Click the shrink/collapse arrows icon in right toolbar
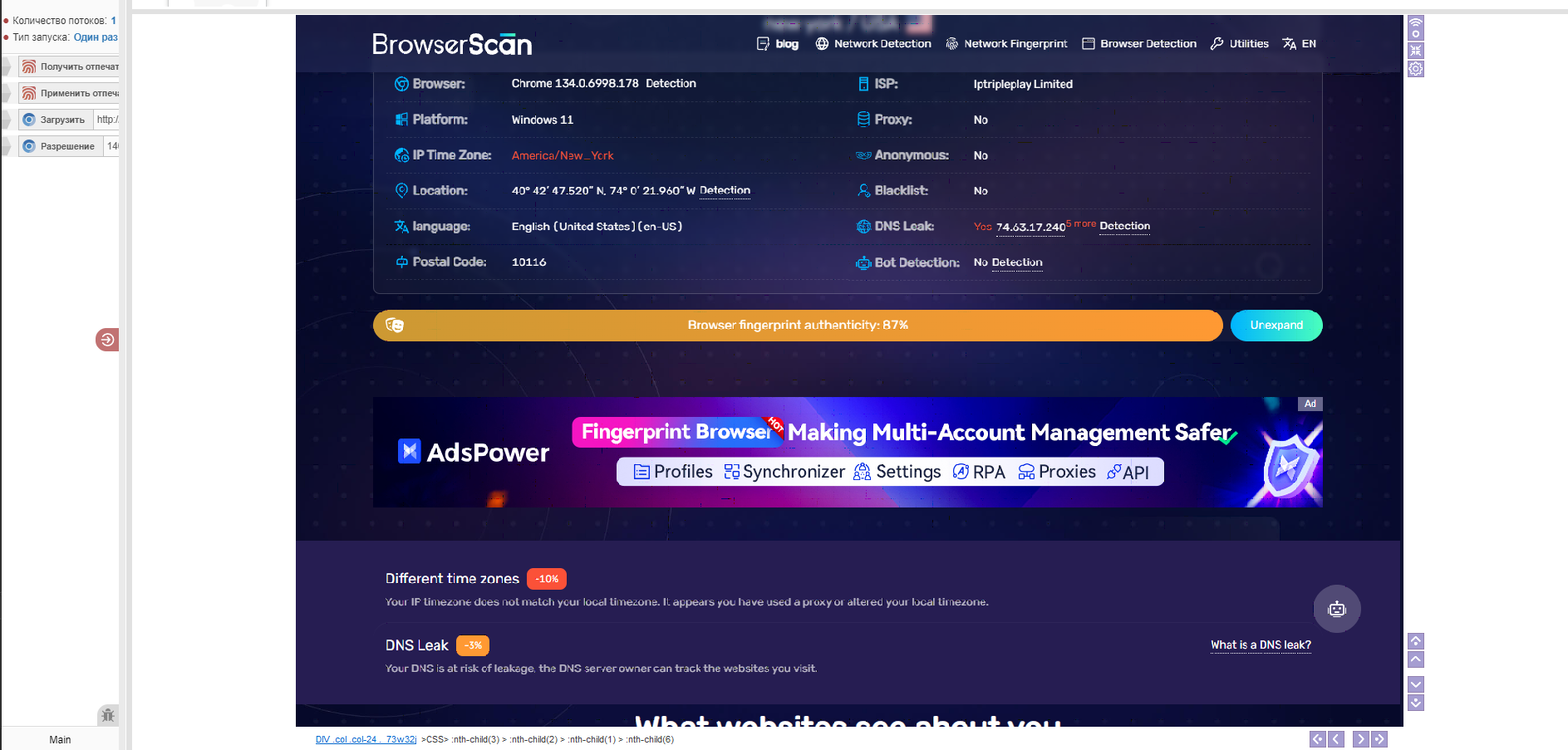 tap(1416, 51)
